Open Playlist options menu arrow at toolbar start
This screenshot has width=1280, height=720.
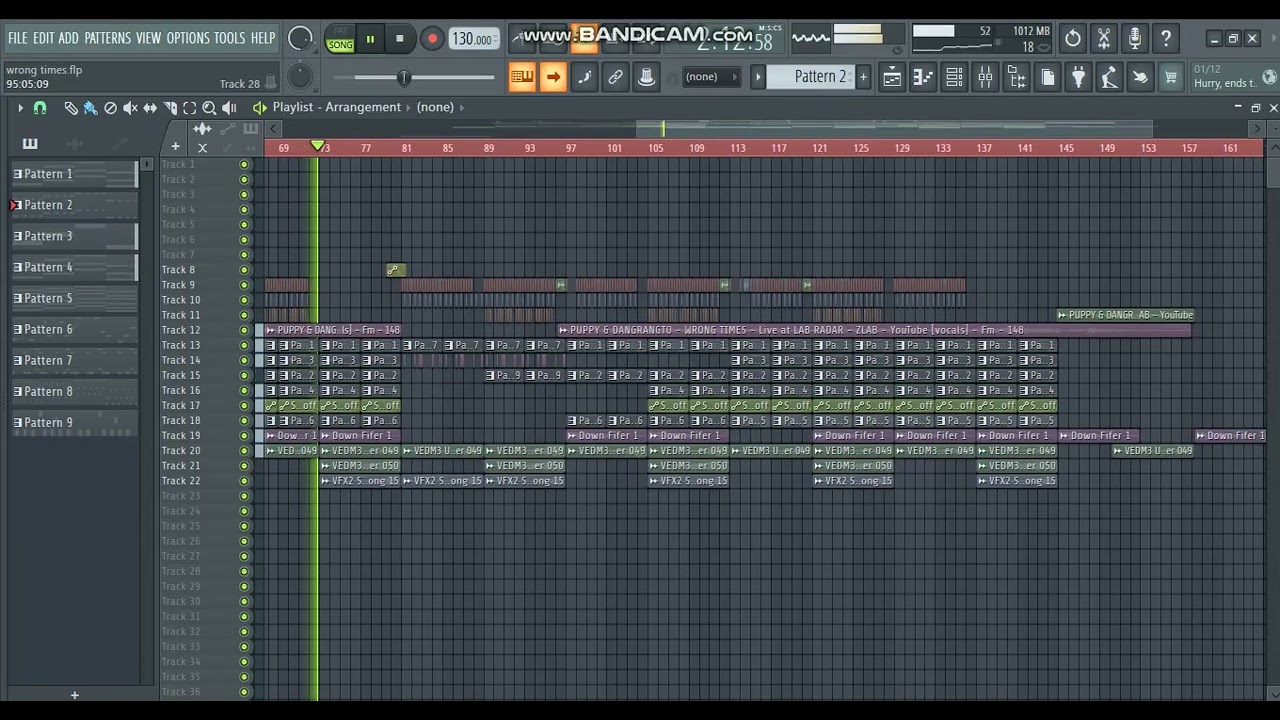20,107
